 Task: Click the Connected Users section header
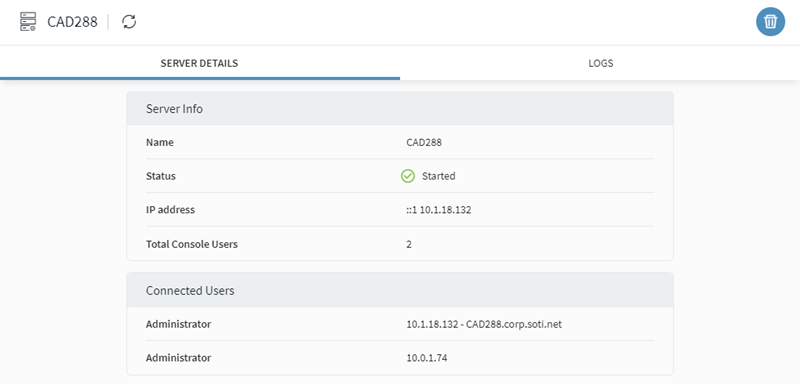[x=399, y=290]
